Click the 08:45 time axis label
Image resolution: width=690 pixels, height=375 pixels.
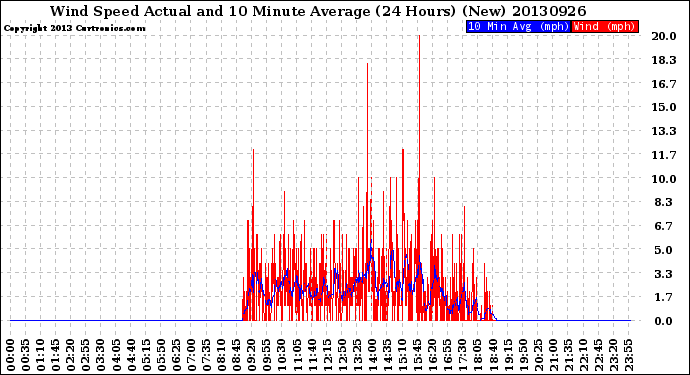pyautogui.click(x=237, y=355)
